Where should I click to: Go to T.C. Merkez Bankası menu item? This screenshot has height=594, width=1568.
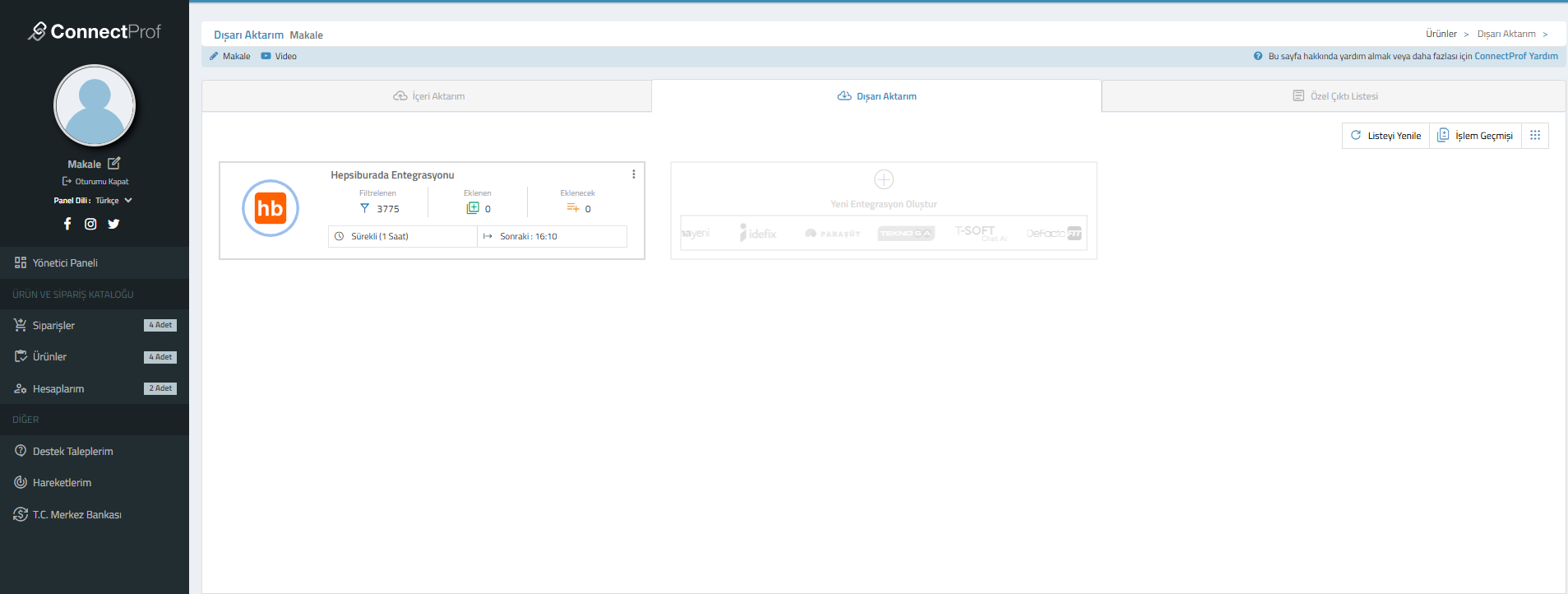(76, 515)
